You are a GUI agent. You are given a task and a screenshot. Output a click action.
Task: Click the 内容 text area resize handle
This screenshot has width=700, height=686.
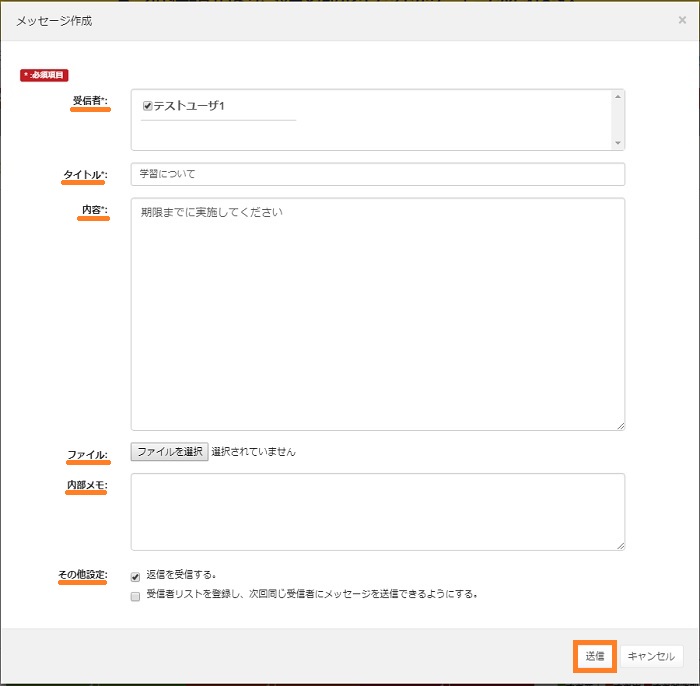click(620, 426)
